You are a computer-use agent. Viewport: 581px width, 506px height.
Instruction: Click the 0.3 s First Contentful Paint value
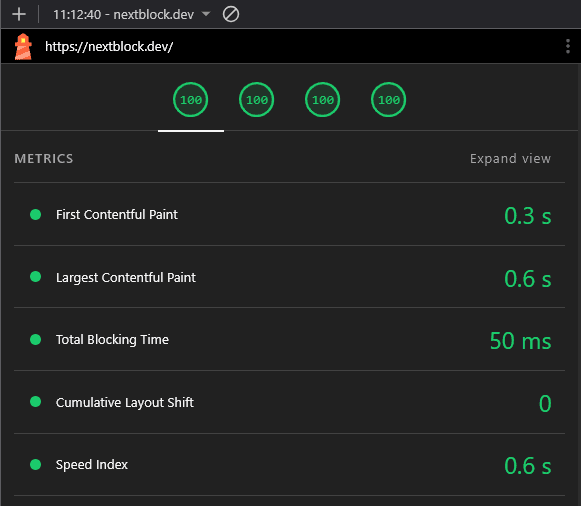click(528, 216)
